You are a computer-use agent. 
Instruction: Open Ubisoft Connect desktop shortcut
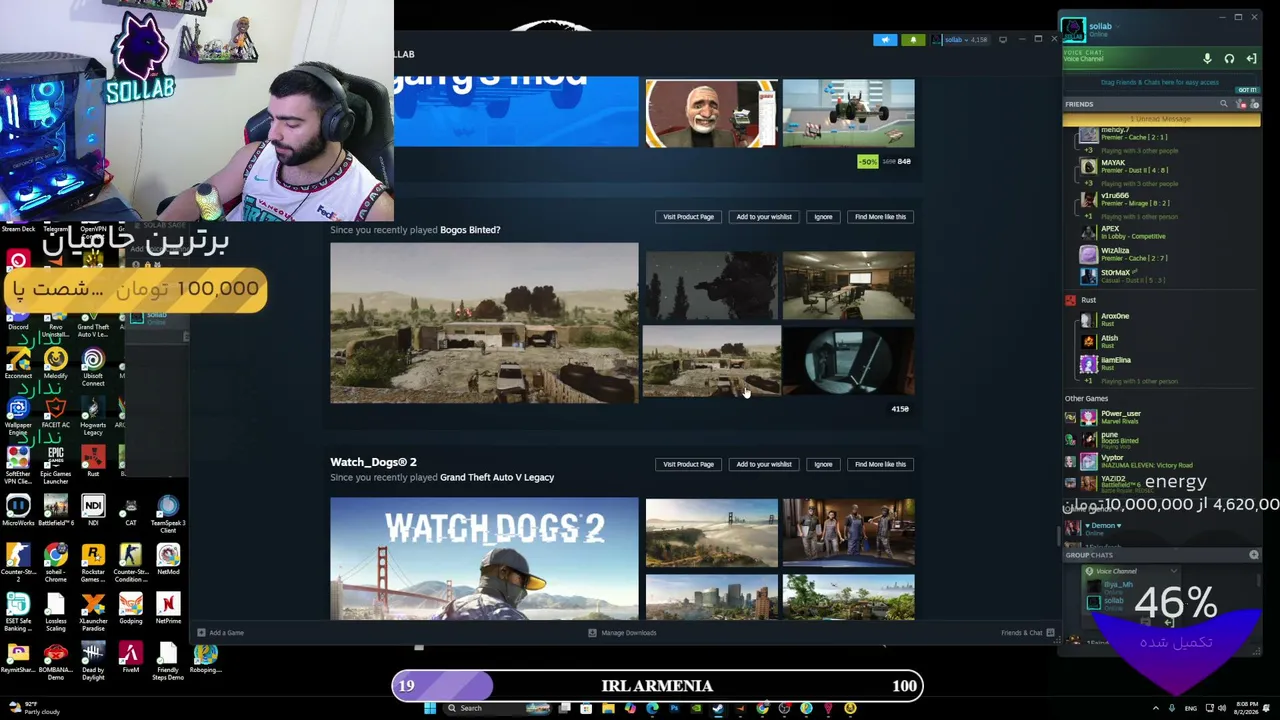click(x=93, y=367)
